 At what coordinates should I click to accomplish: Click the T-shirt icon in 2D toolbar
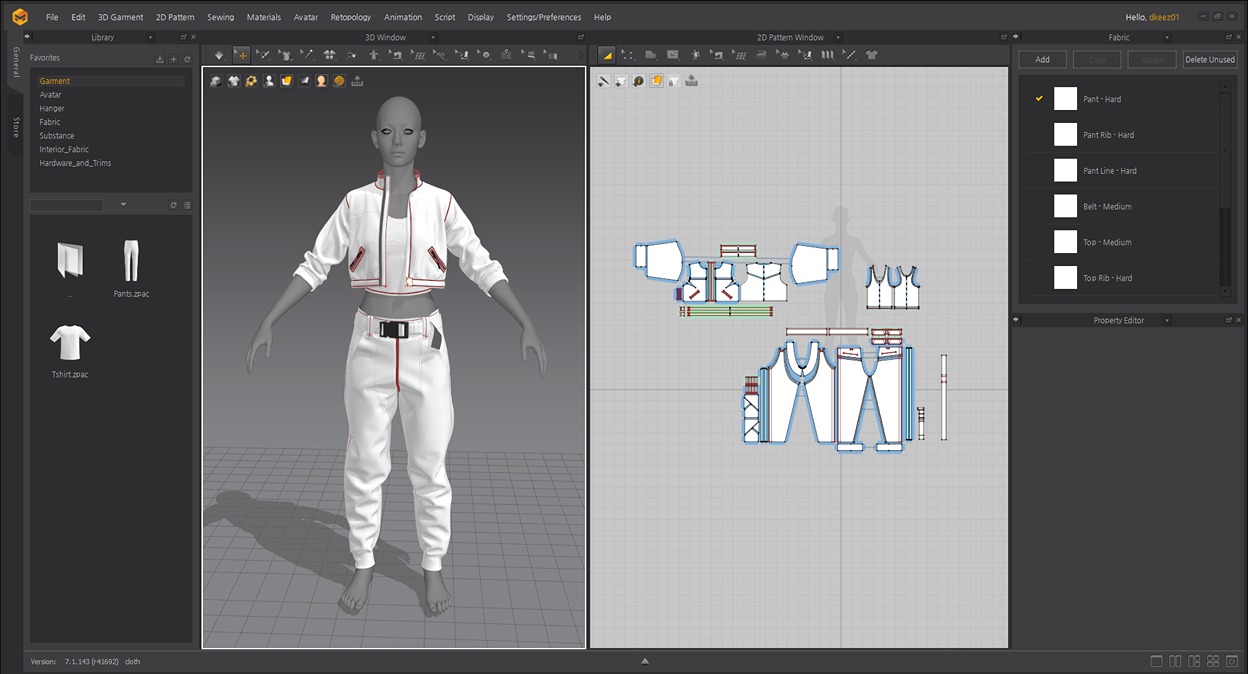871,55
